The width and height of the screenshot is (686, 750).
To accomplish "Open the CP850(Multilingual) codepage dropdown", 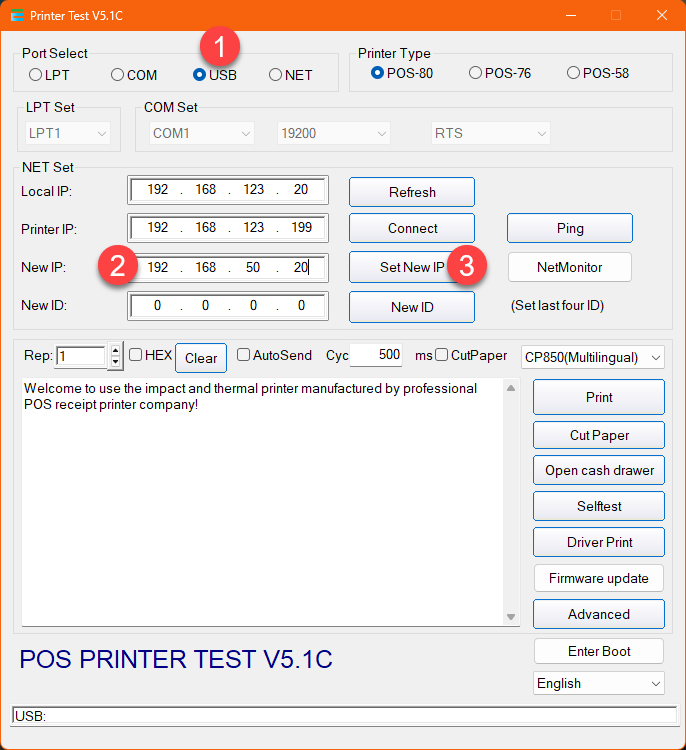I will coord(593,357).
